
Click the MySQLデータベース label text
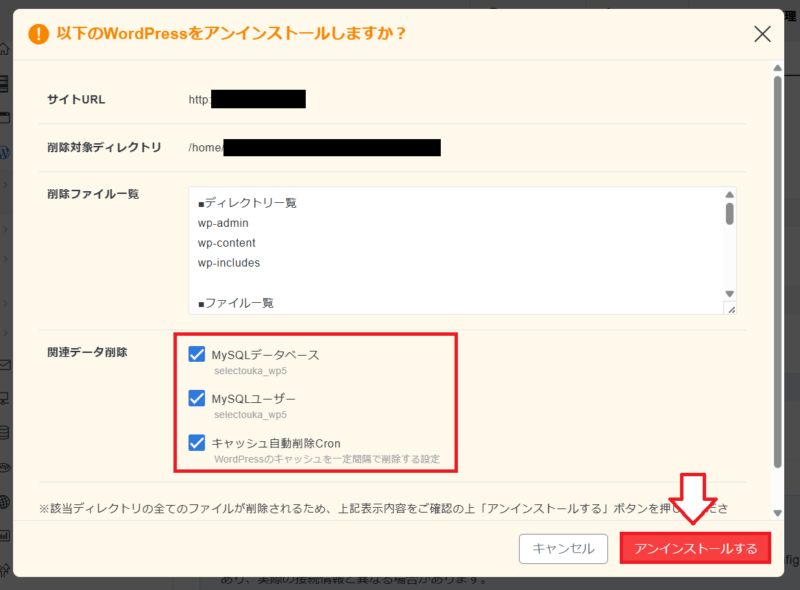click(x=265, y=355)
